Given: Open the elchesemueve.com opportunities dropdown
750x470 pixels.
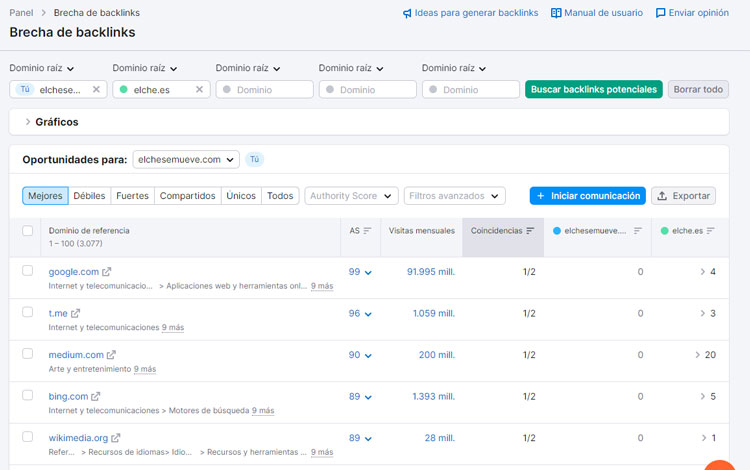Looking at the screenshot, I should tap(186, 159).
